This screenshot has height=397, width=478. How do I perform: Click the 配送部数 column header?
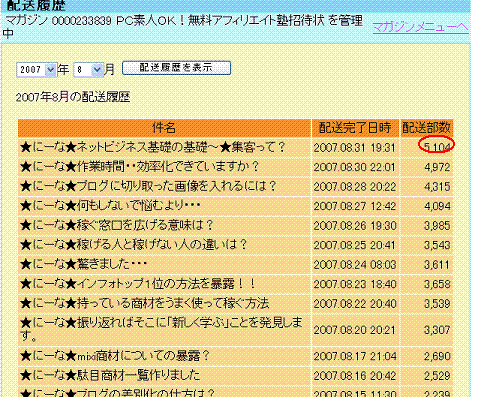[426, 128]
